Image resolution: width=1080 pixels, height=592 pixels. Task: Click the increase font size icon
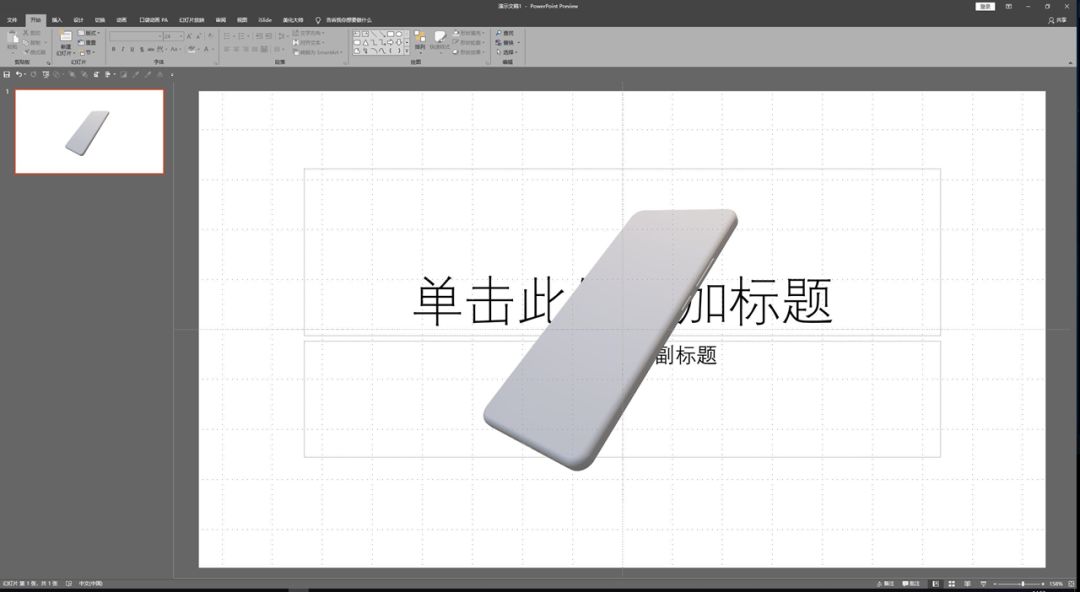(x=189, y=35)
